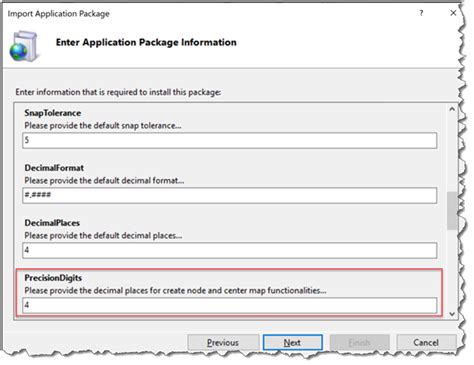Close the Import Application Package dialog
This screenshot has height=365, width=474.
[x=453, y=13]
